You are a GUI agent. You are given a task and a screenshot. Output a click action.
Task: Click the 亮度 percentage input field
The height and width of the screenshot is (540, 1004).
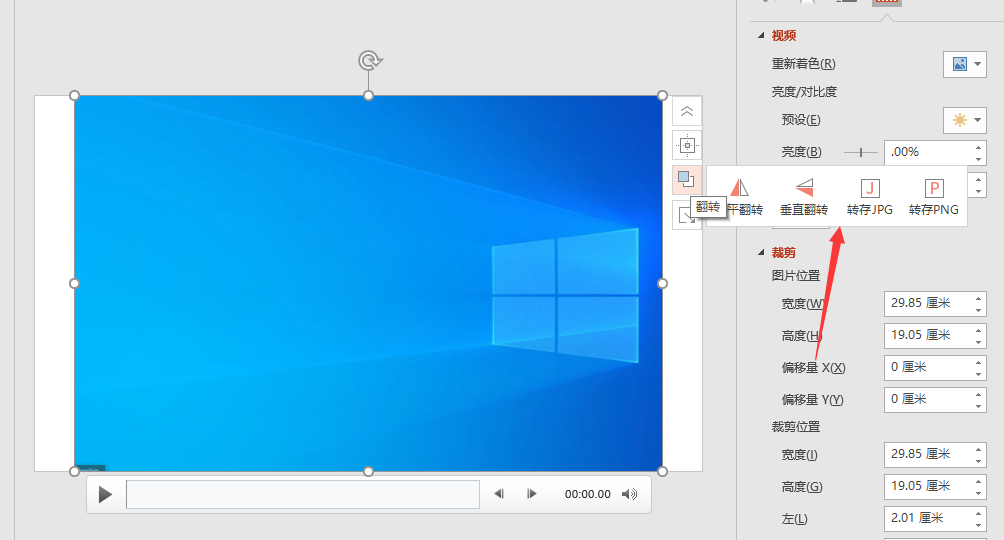pyautogui.click(x=928, y=152)
